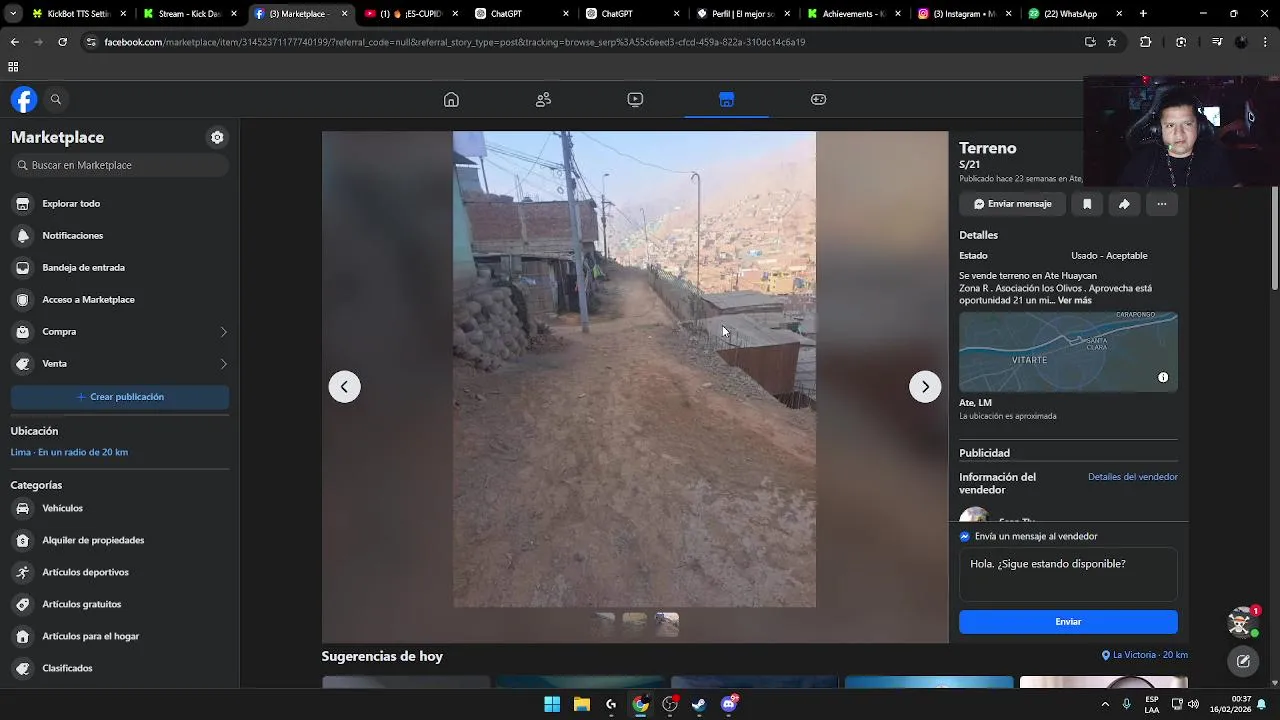The image size is (1280, 720).
Task: Change location Lima radio 20 km
Action: [69, 452]
